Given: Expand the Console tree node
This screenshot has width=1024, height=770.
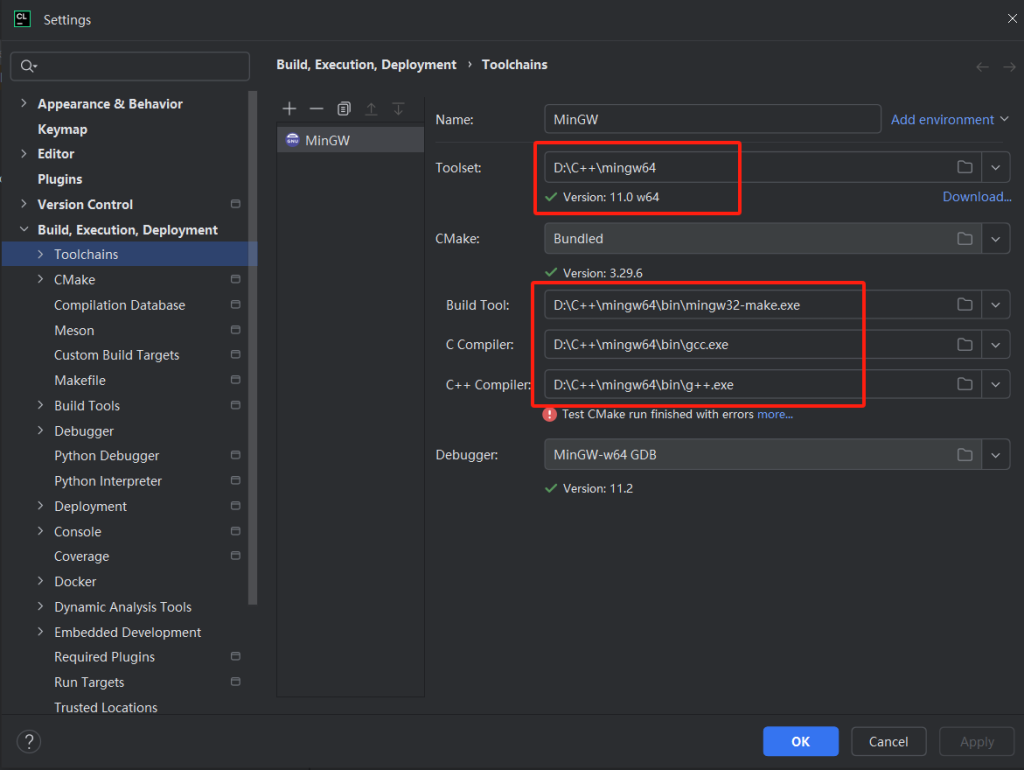Looking at the screenshot, I should (40, 531).
